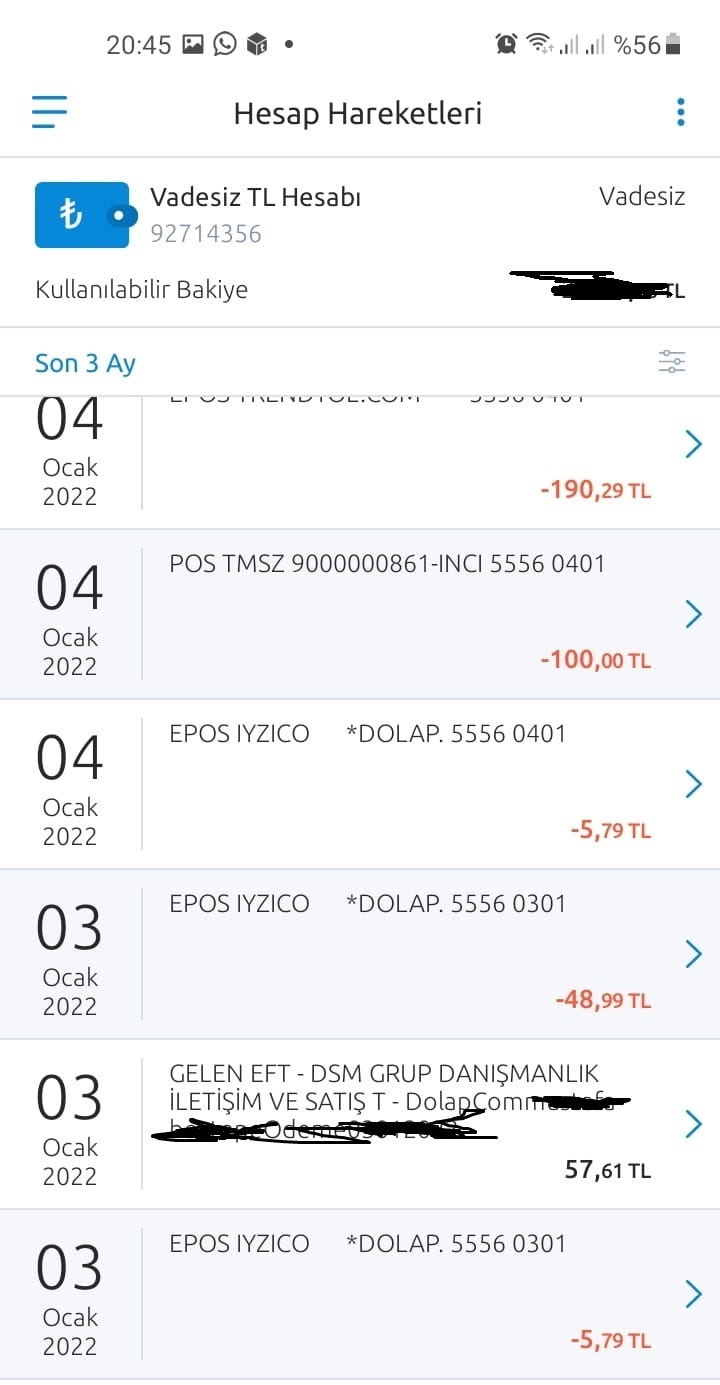
Task: Tap the Kullanılabilir Bakiye label
Action: click(141, 290)
